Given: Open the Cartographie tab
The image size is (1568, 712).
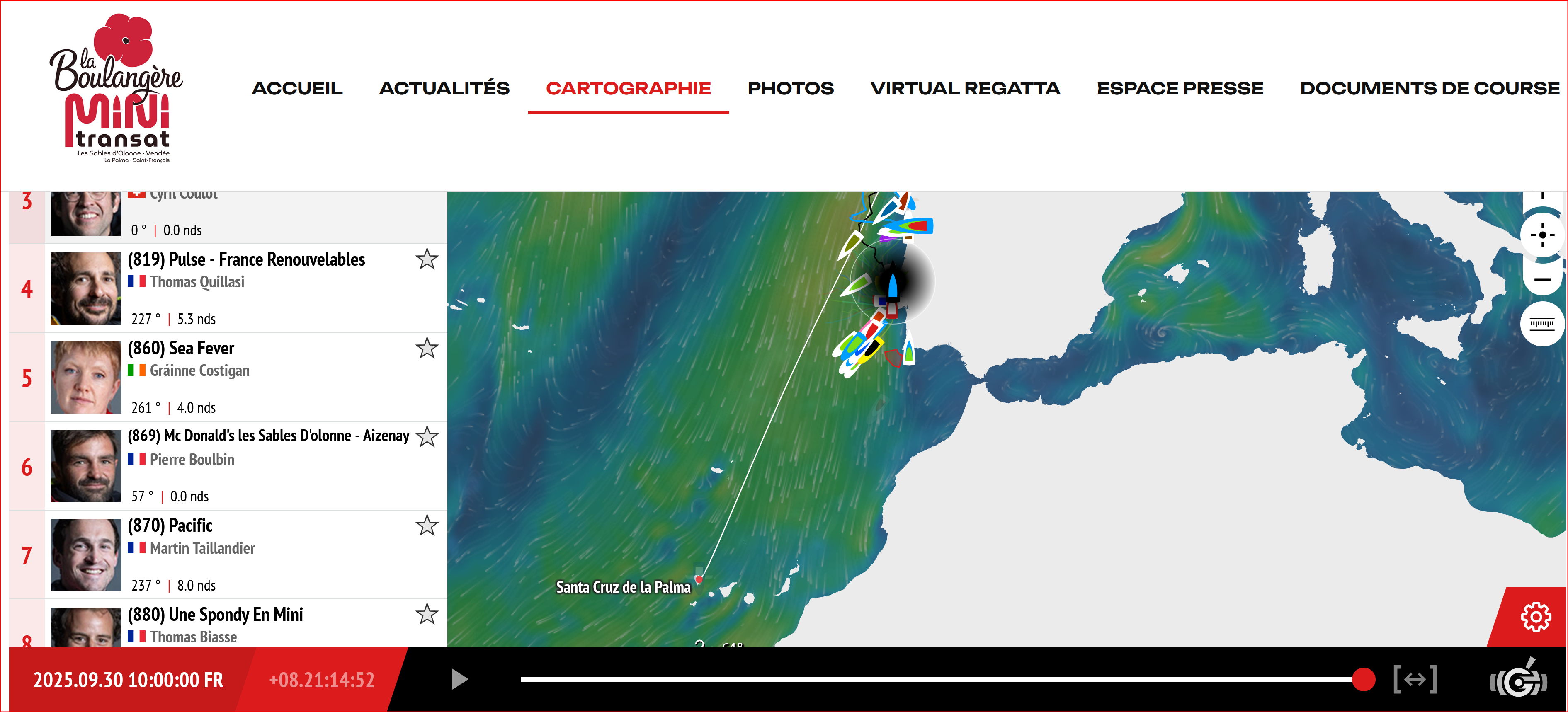Looking at the screenshot, I should pos(628,89).
